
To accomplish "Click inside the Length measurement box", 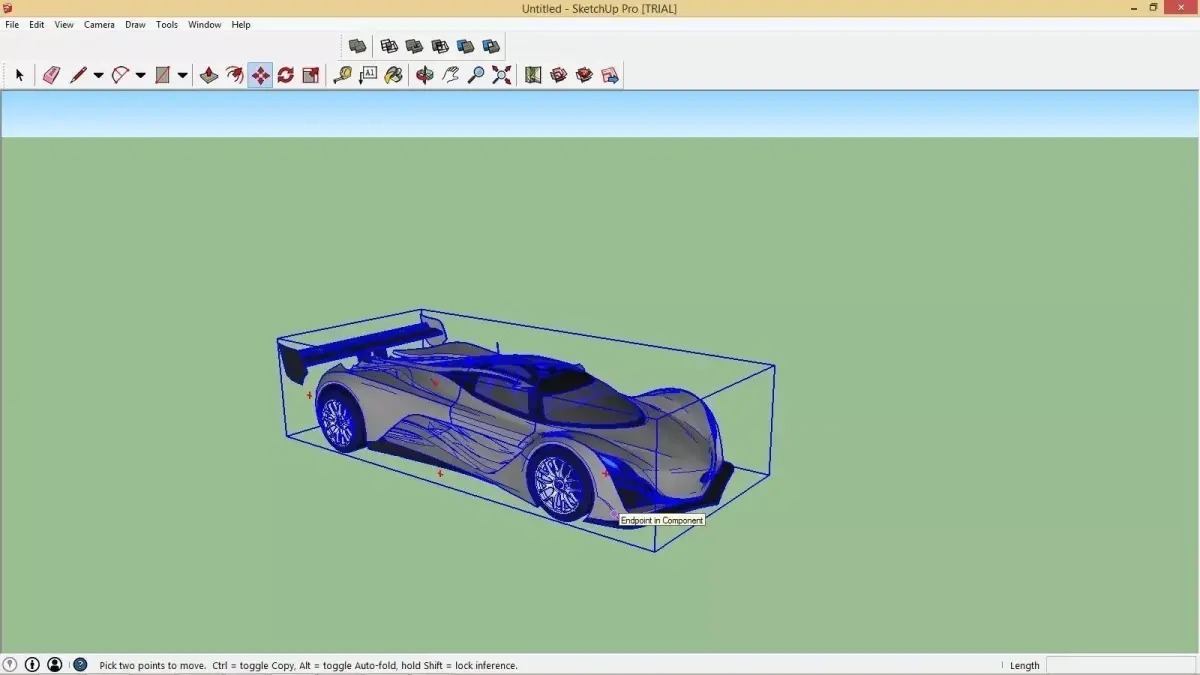I will coord(1120,664).
